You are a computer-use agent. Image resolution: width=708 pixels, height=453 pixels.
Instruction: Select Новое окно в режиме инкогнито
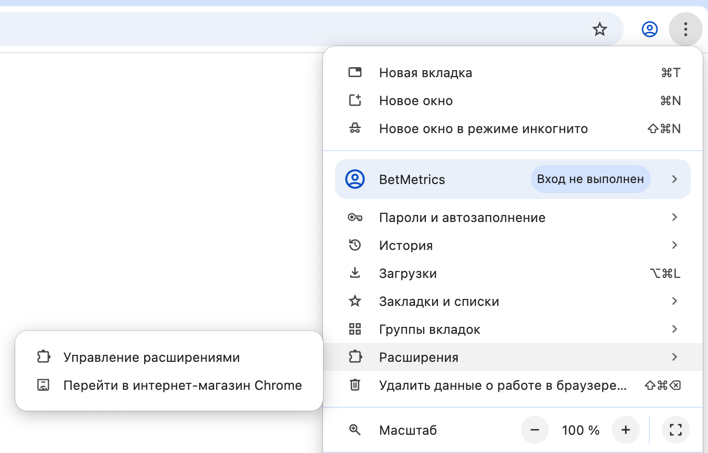click(x=513, y=128)
